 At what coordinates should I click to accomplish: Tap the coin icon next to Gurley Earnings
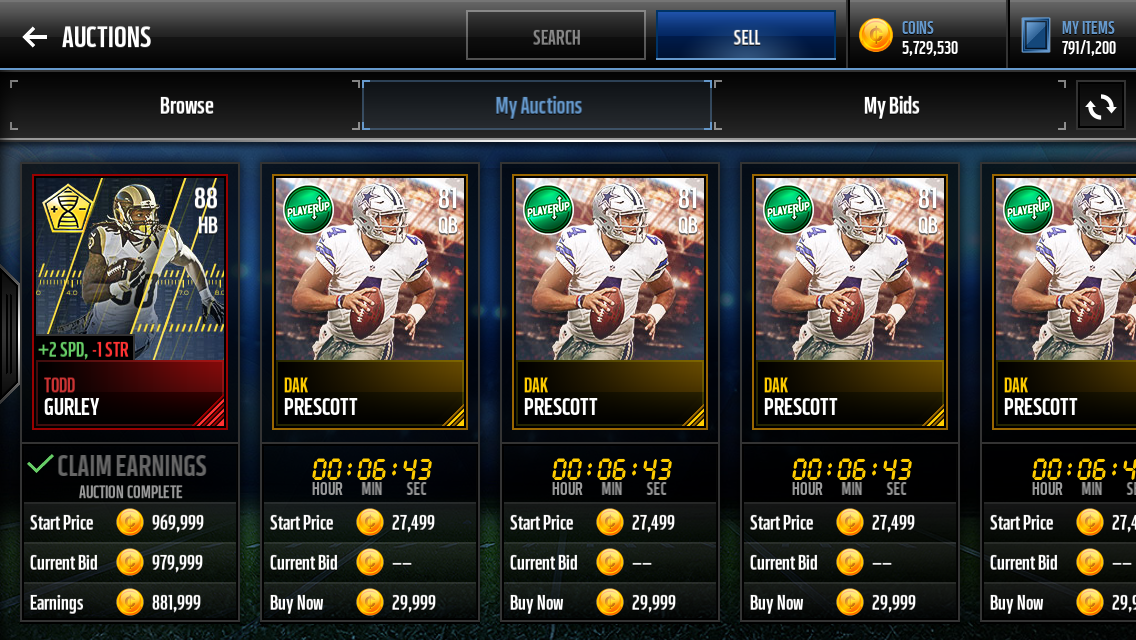point(130,602)
